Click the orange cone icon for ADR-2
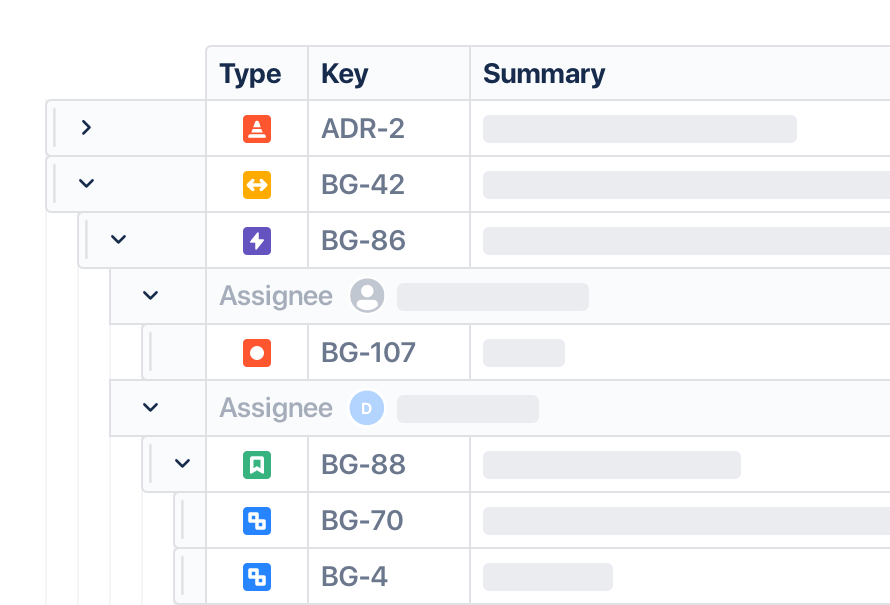Viewport: 890px width, 605px height. (x=257, y=129)
